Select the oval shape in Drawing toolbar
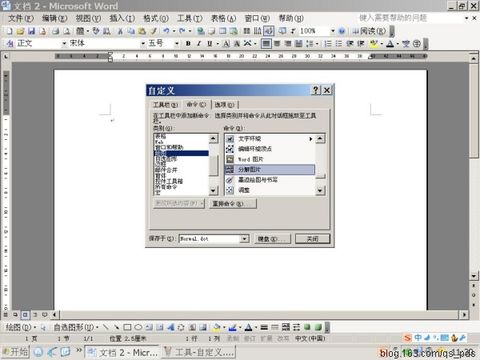The height and width of the screenshot is (360, 480). click(138, 327)
